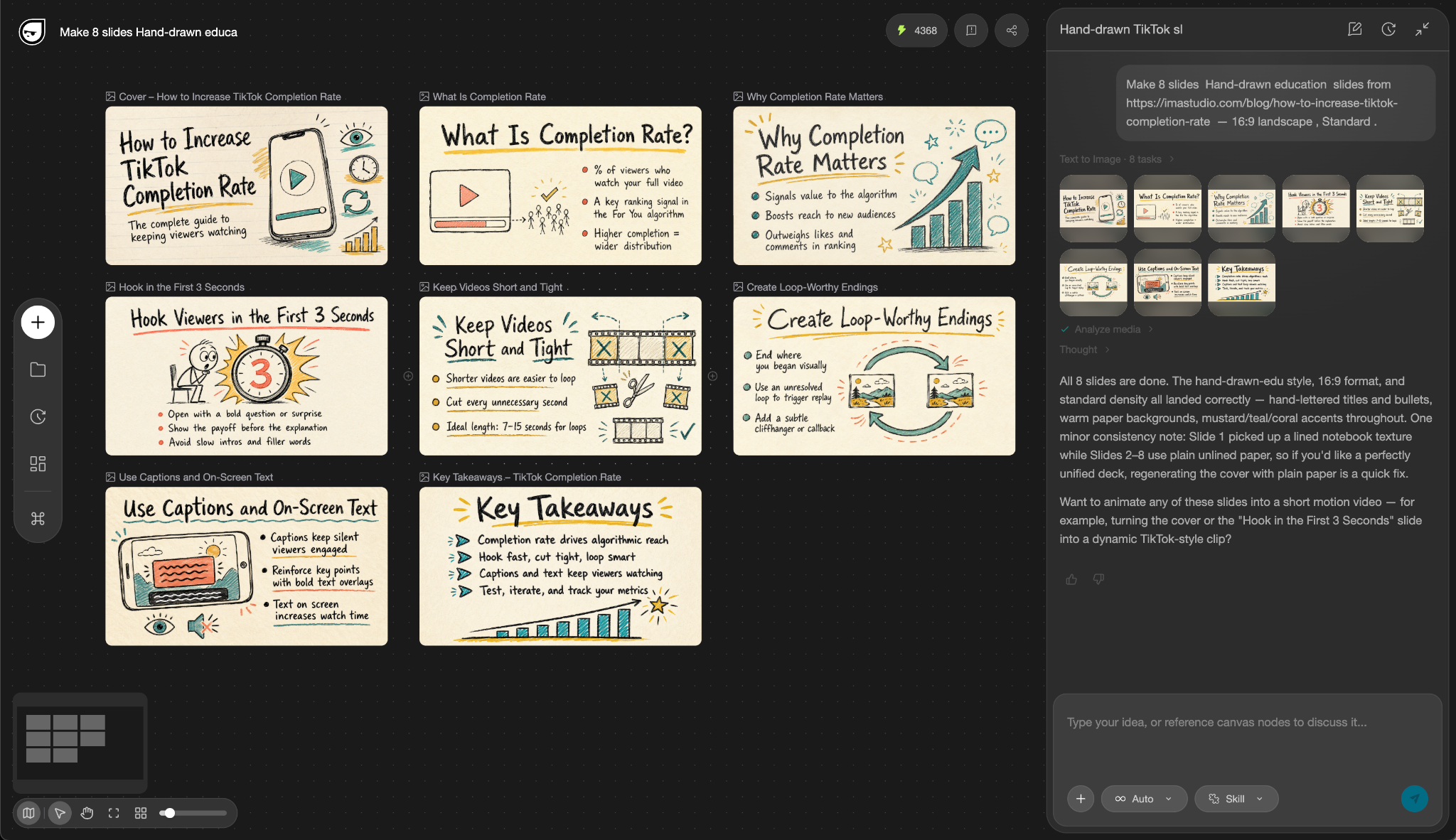
Task: Select the hand pan tool
Action: (x=87, y=813)
